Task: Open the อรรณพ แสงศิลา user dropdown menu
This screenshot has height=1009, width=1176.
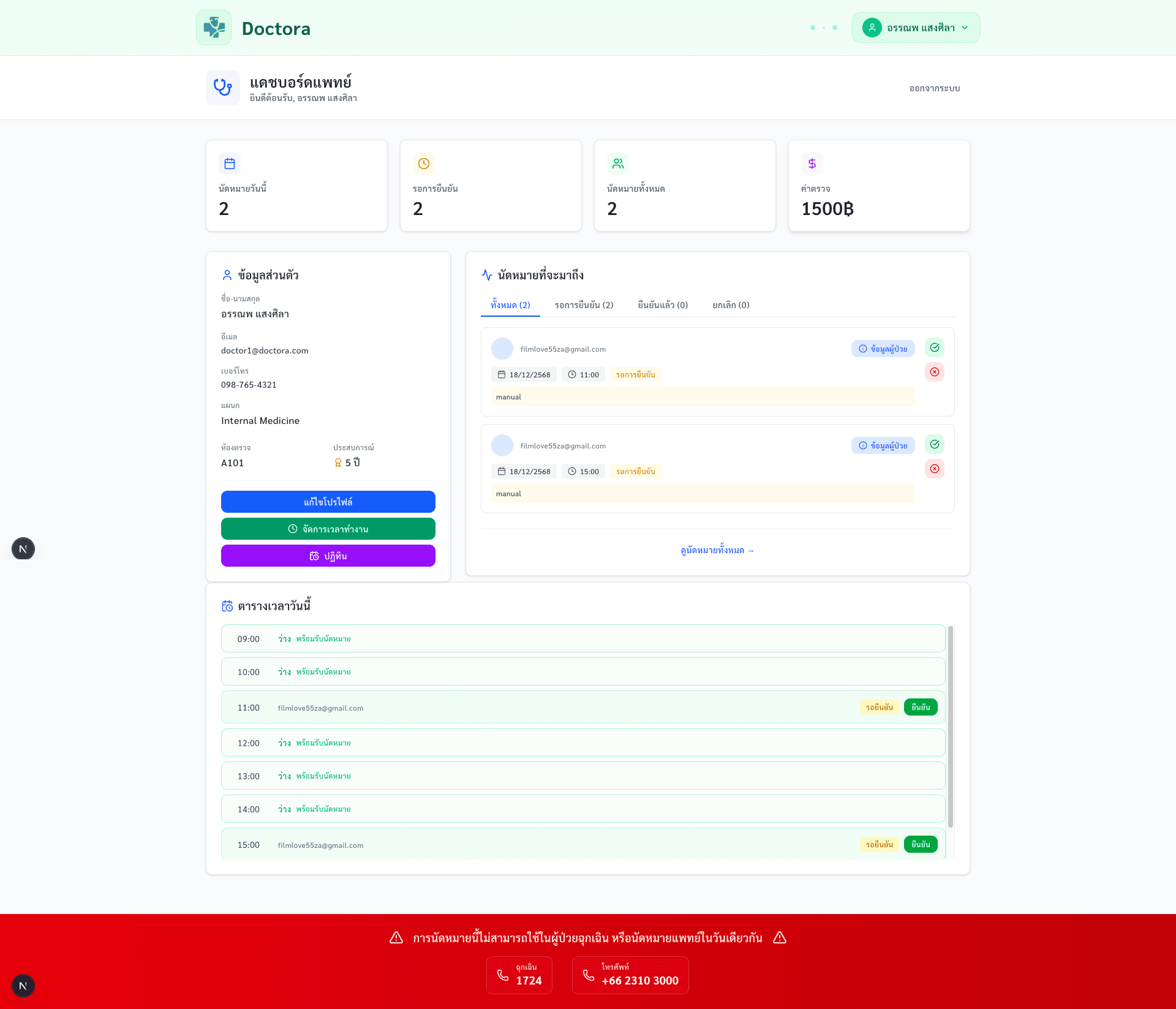Action: click(916, 28)
